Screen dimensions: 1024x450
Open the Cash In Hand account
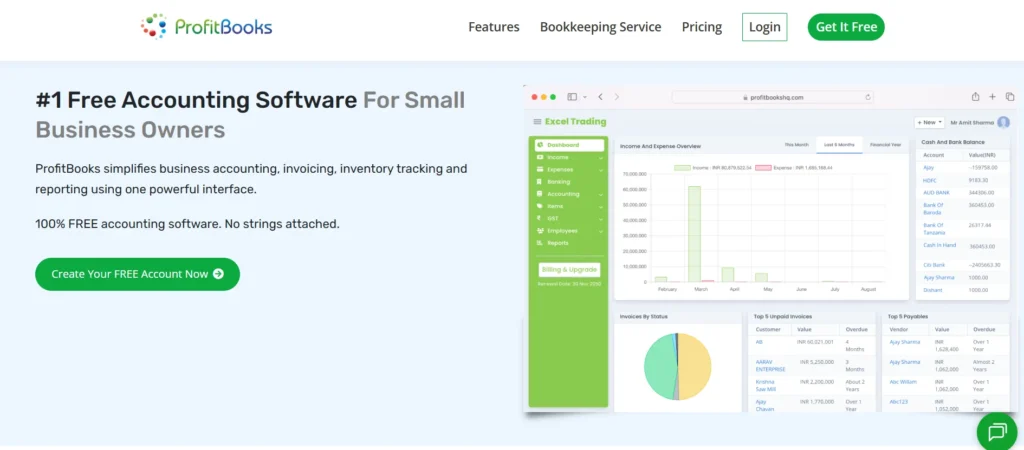tap(940, 246)
